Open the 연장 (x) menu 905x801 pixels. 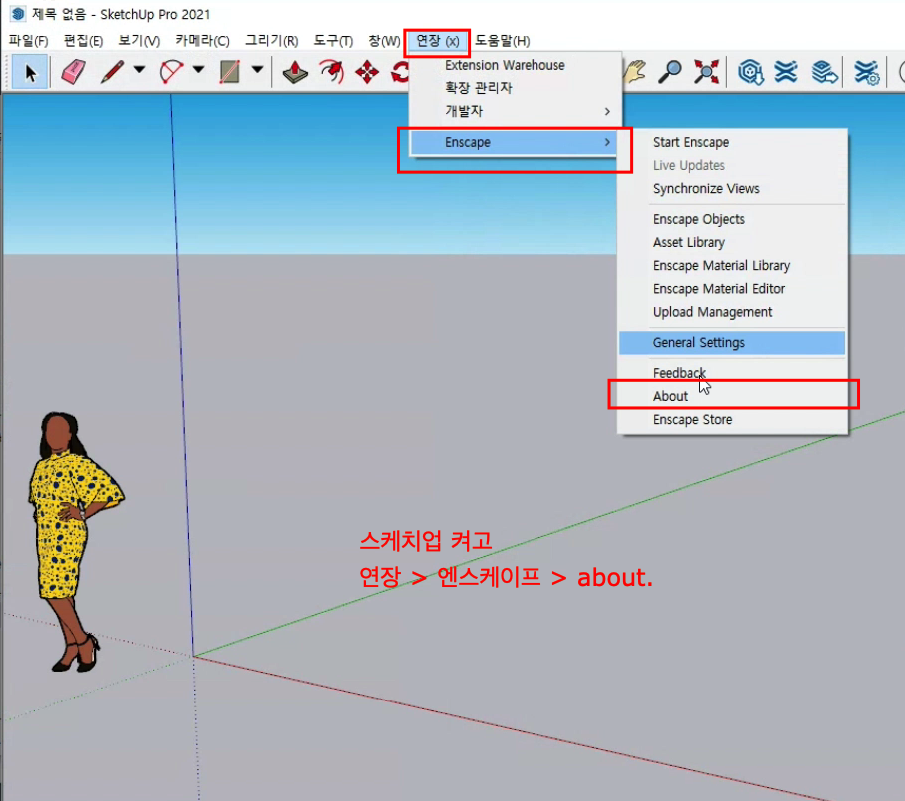tap(437, 41)
